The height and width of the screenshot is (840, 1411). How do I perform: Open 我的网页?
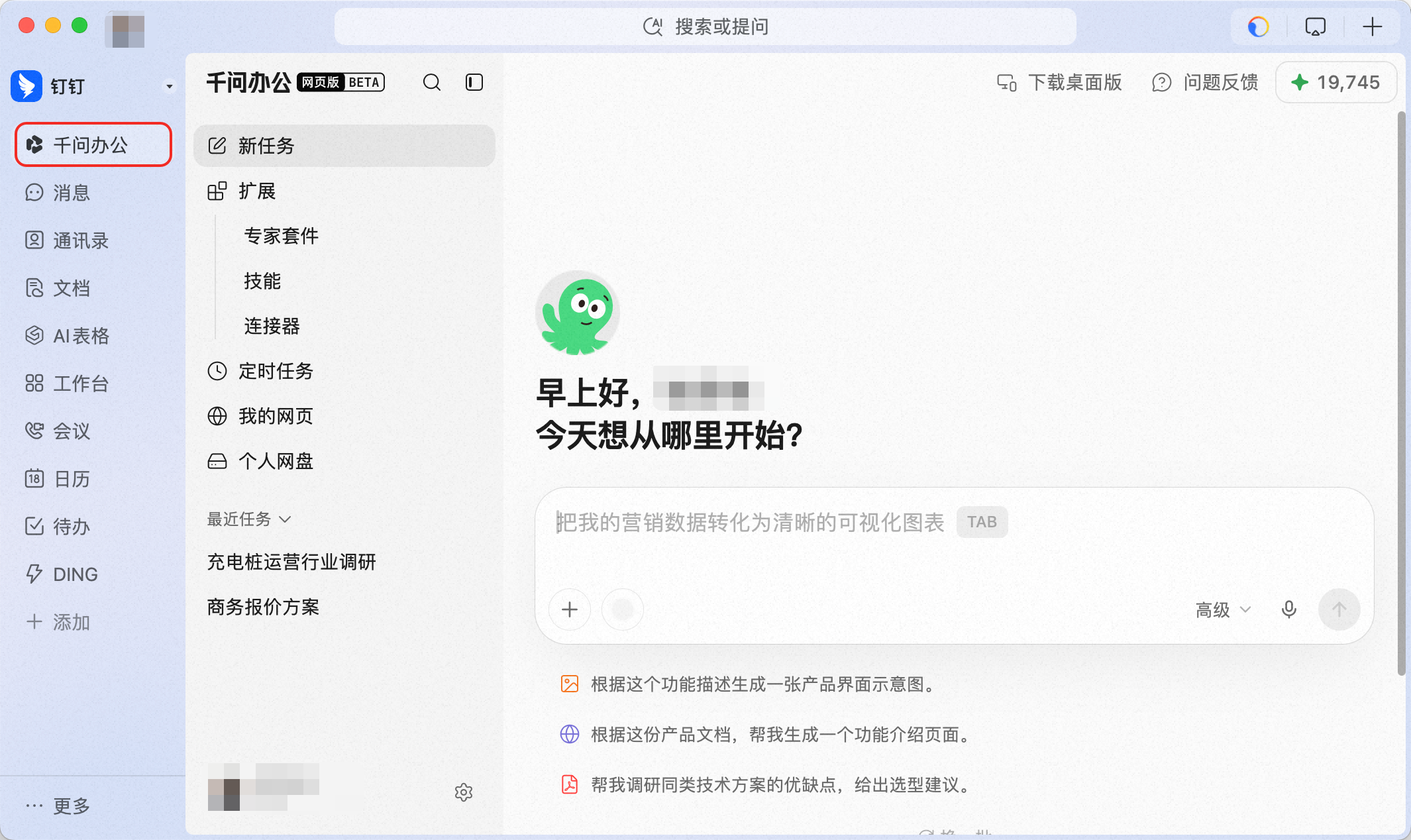point(344,416)
